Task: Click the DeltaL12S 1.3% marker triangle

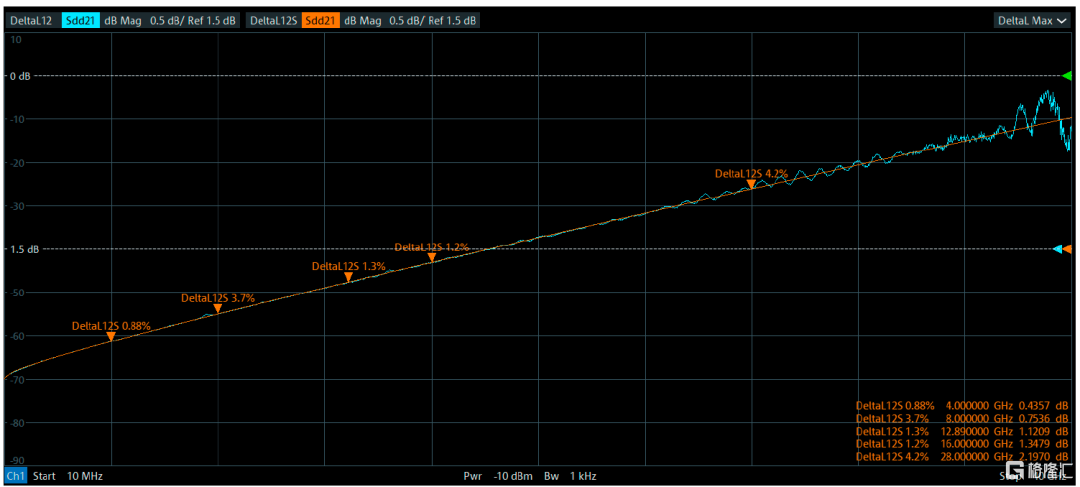Action: click(348, 278)
